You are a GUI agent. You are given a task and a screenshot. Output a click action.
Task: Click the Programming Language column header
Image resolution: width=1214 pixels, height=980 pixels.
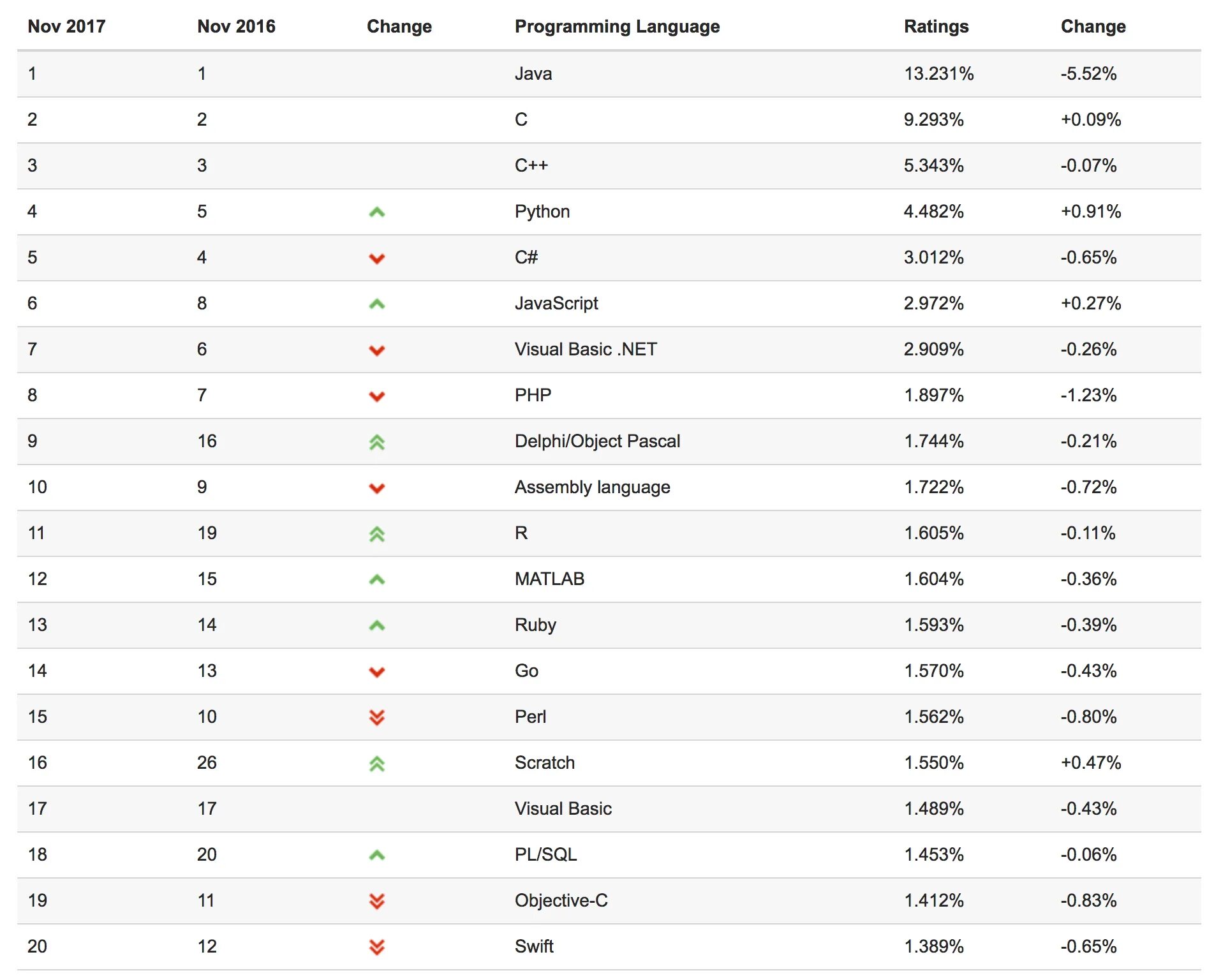click(617, 26)
